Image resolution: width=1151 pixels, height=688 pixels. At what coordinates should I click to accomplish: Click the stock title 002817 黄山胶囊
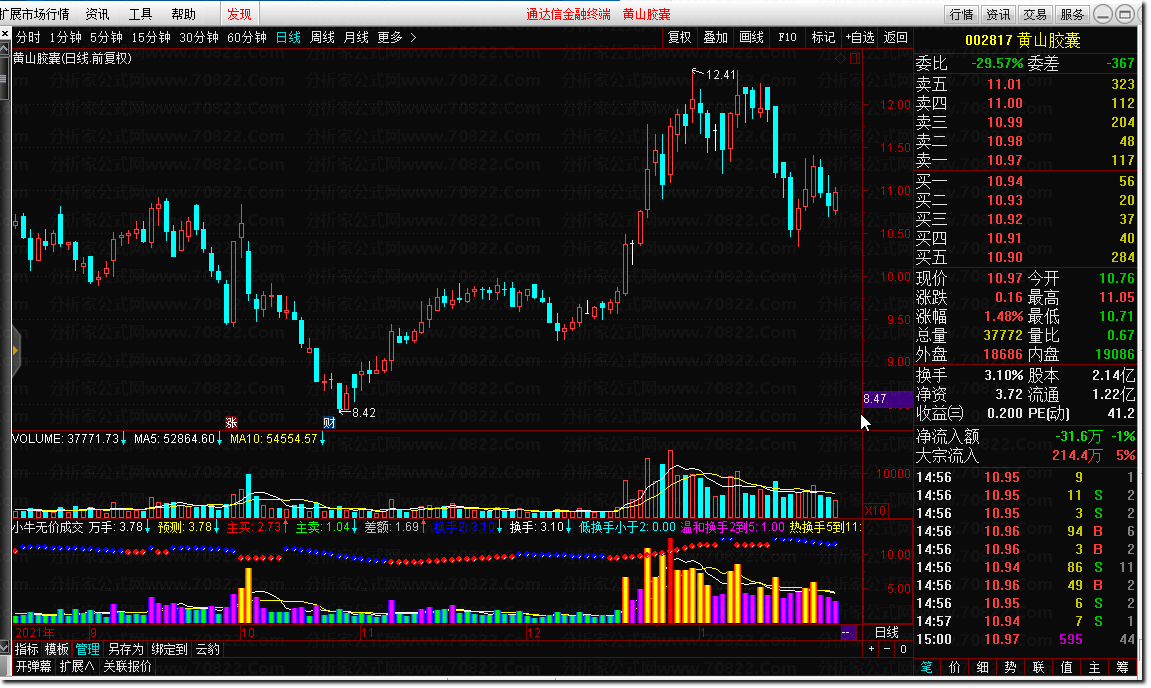click(1023, 41)
